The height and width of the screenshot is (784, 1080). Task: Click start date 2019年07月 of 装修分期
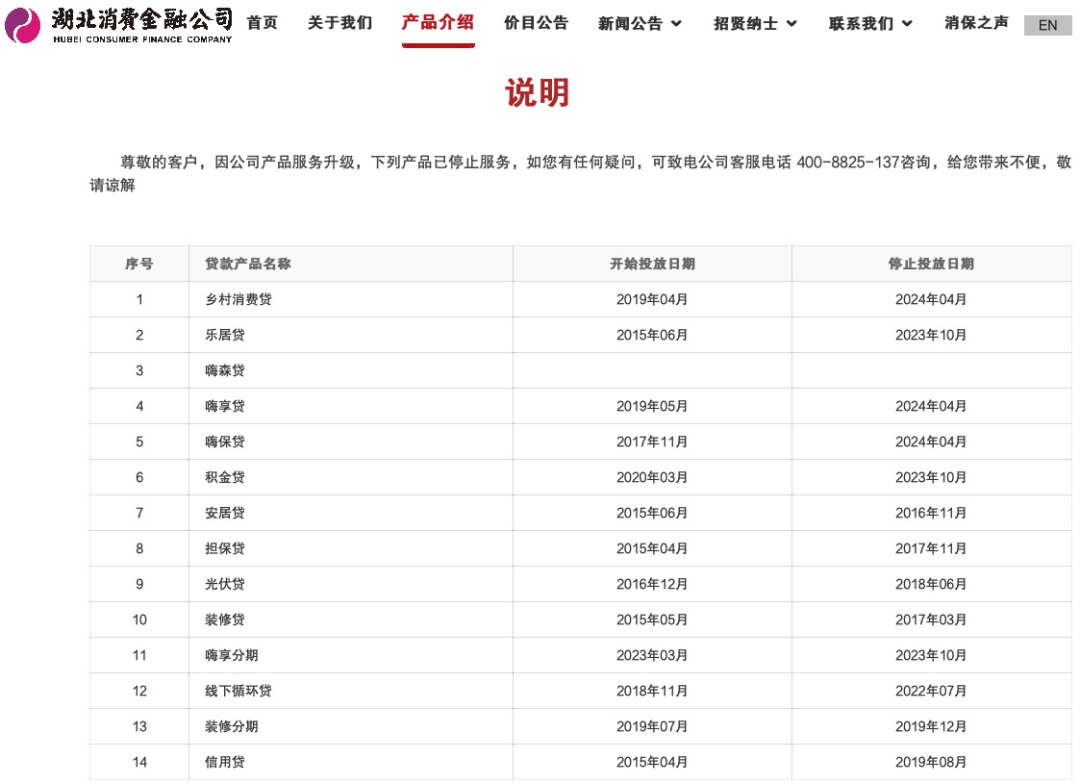coord(652,727)
